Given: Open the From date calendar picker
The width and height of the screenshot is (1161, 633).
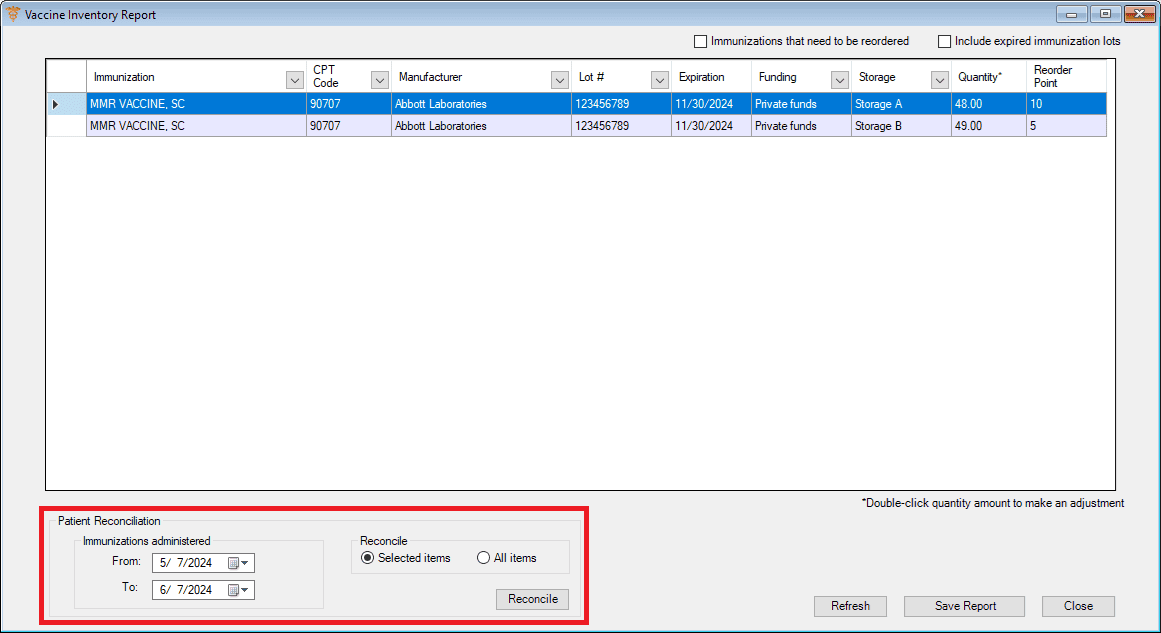Looking at the screenshot, I should pos(238,563).
